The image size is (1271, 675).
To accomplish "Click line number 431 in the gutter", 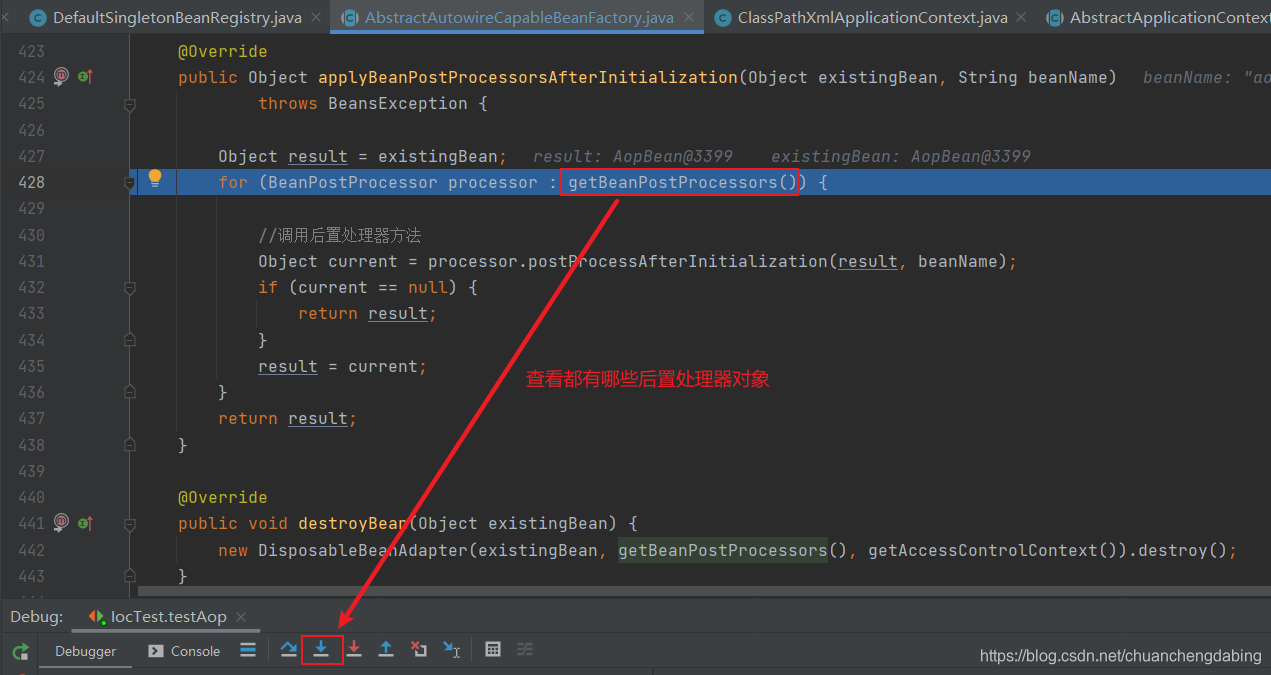I will 31,261.
